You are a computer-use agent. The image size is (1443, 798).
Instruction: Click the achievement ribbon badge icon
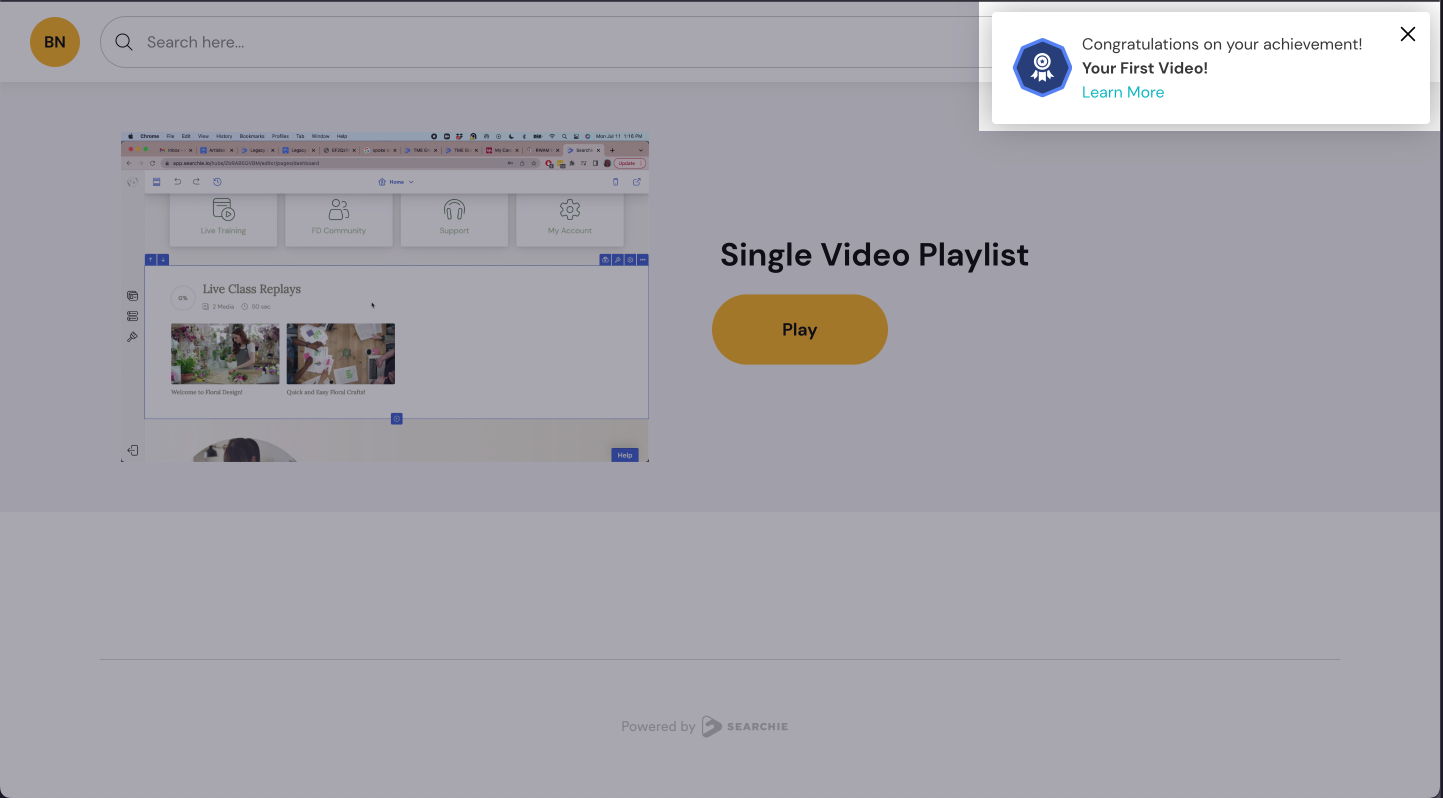click(x=1042, y=68)
